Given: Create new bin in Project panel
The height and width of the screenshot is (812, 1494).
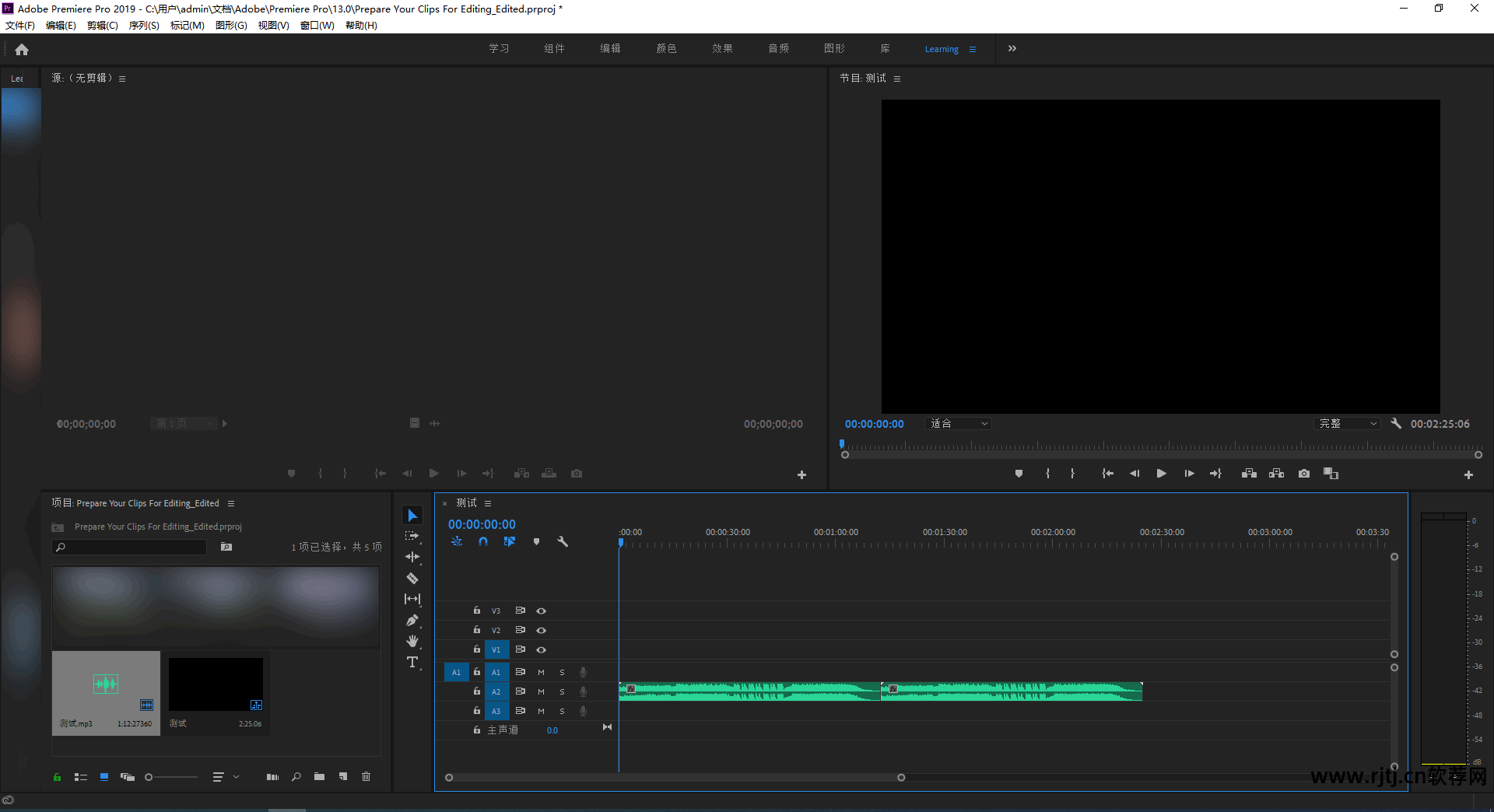Looking at the screenshot, I should pyautogui.click(x=319, y=776).
